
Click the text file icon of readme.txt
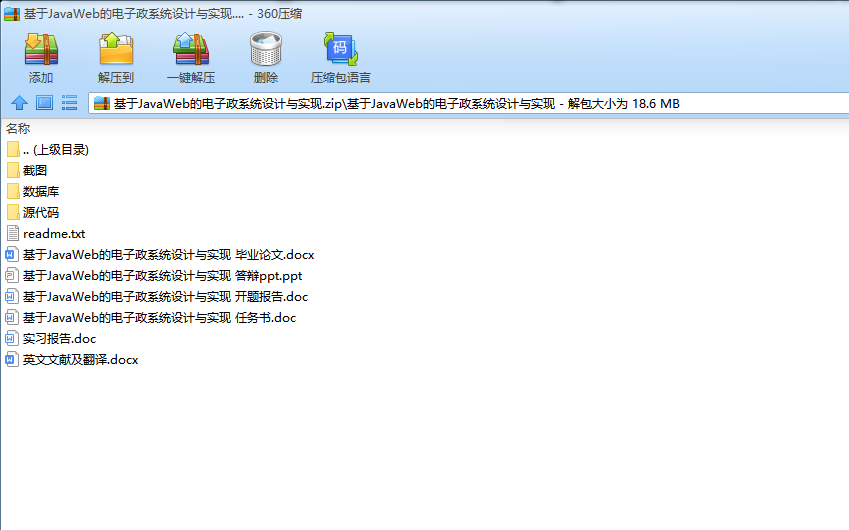tap(13, 234)
